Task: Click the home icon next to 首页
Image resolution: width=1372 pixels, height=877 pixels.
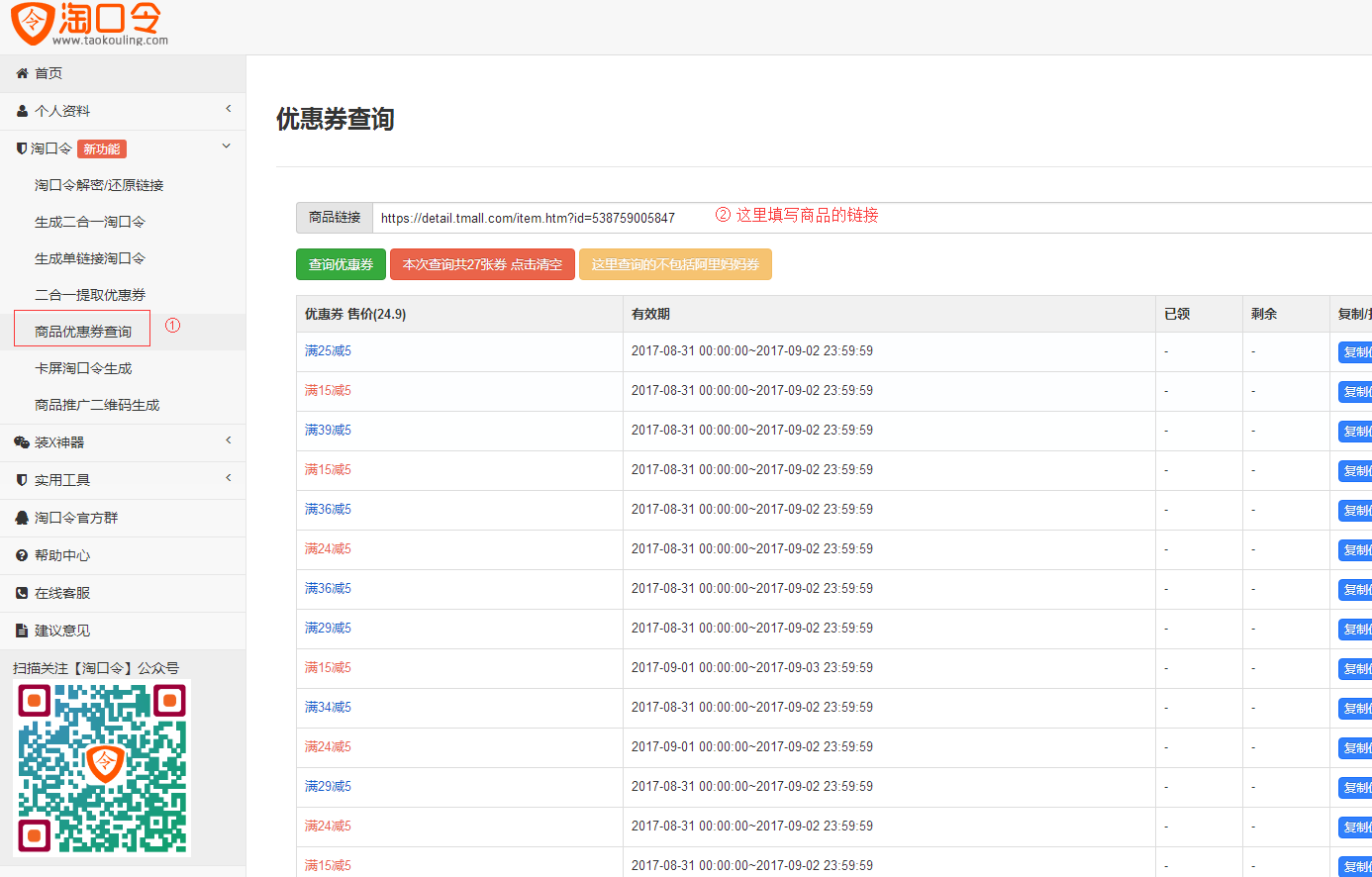Action: point(22,73)
